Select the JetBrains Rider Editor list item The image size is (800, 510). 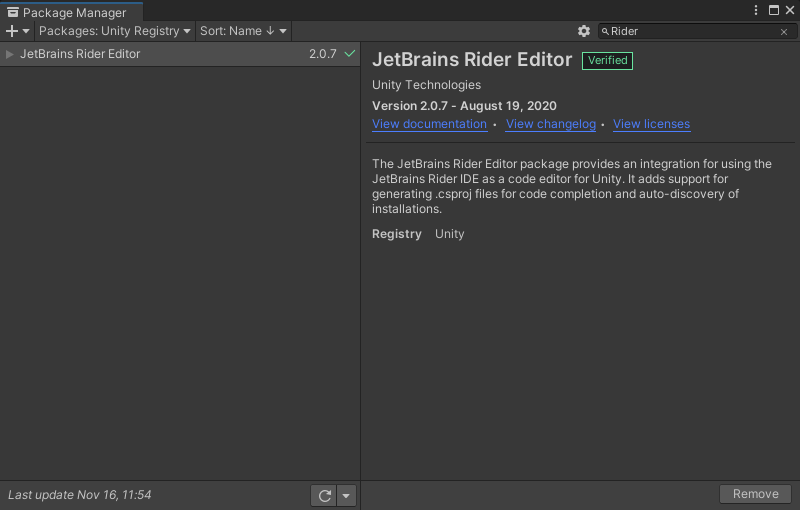click(180, 54)
